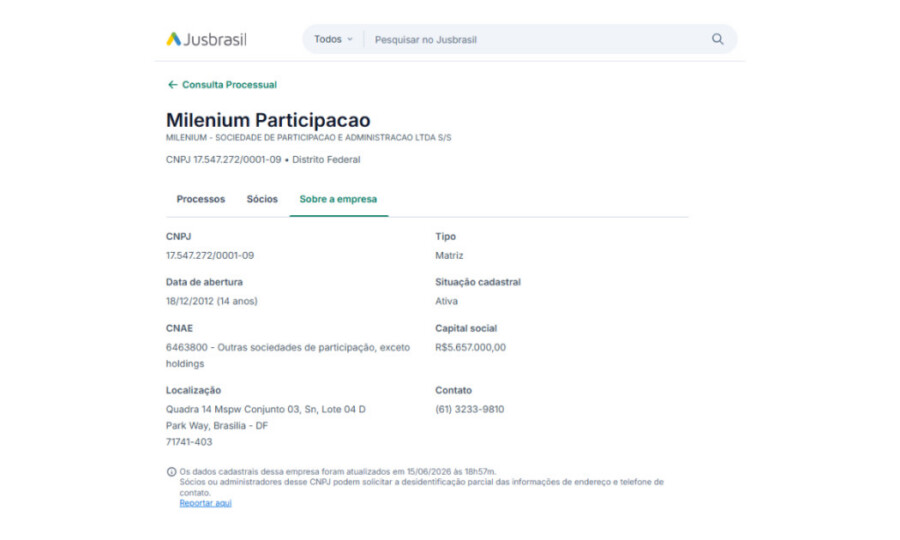The height and width of the screenshot is (540, 900).
Task: Click the postal code 71741-403
Action: point(189,442)
